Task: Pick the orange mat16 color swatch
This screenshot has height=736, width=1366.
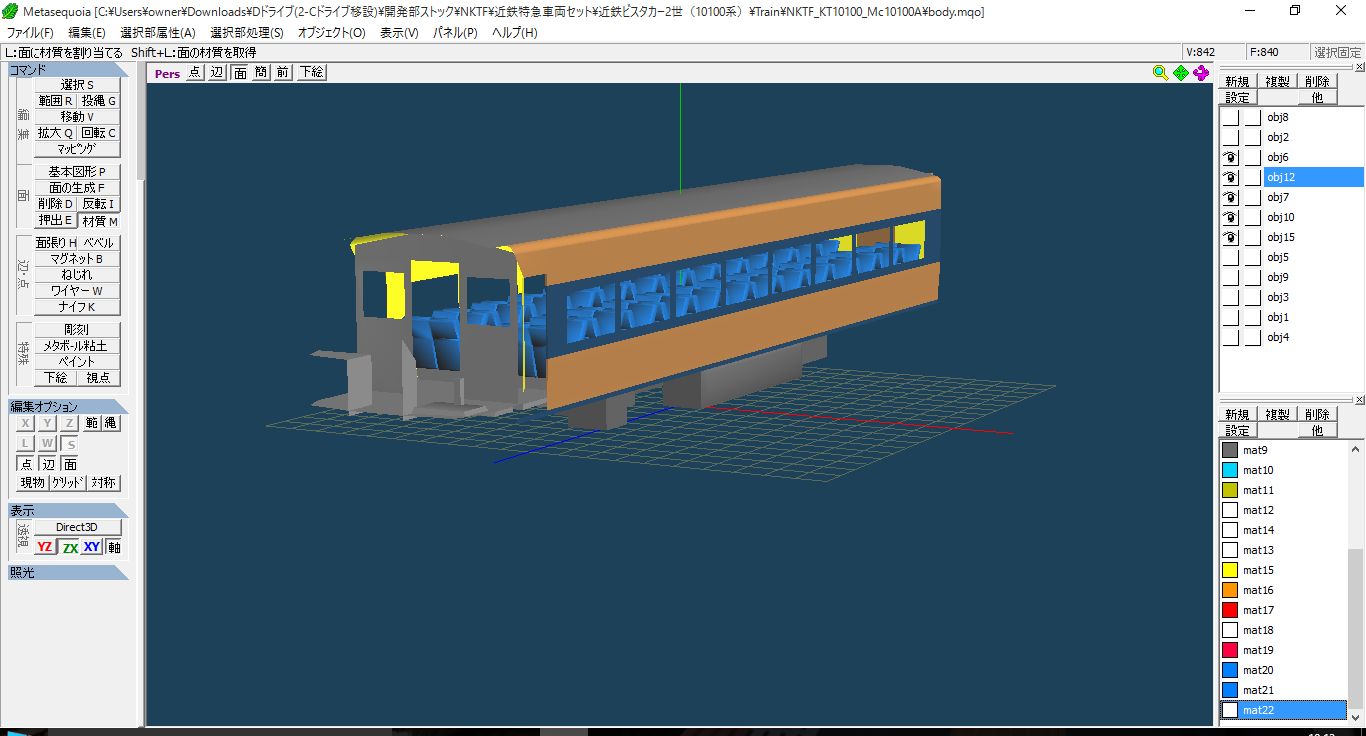Action: coord(1230,590)
